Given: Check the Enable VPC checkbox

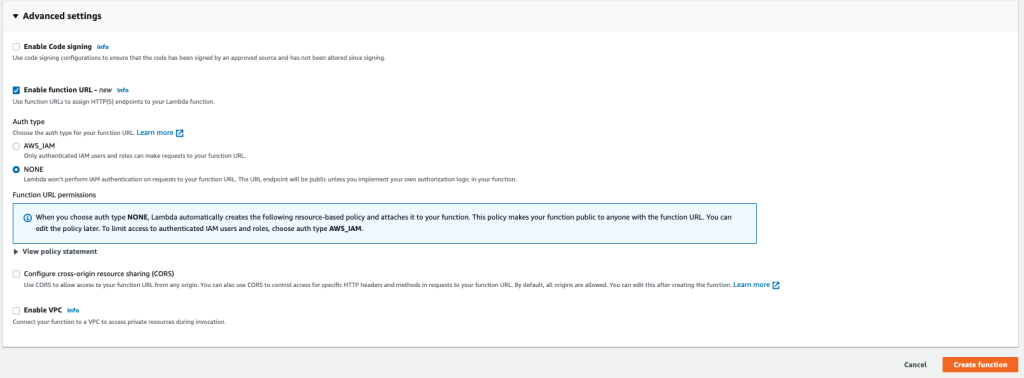Looking at the screenshot, I should [16, 311].
